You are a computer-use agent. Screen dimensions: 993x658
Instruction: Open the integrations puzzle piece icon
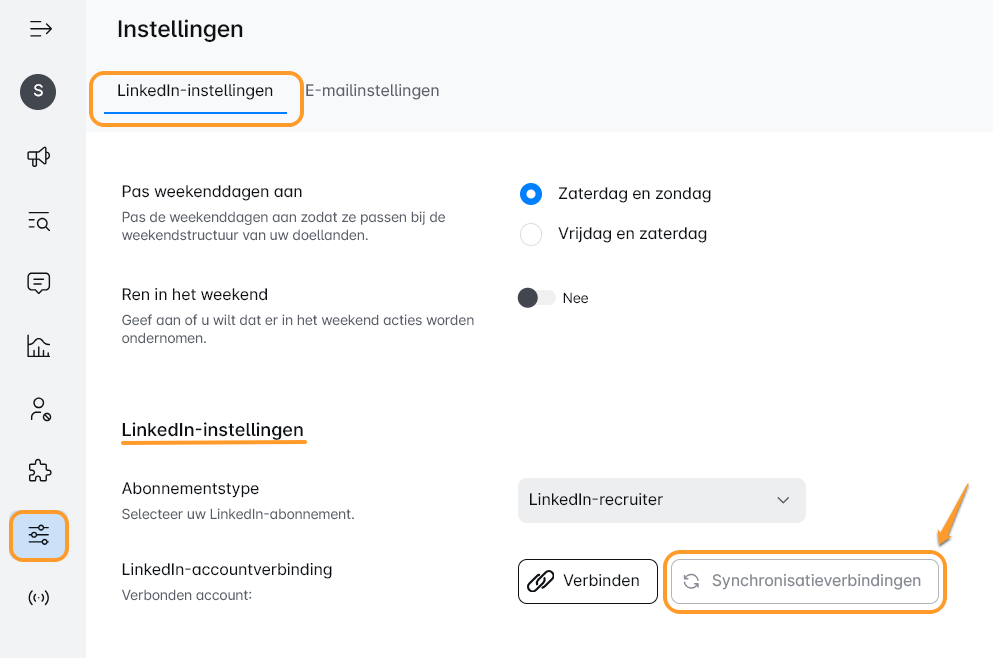[x=39, y=471]
